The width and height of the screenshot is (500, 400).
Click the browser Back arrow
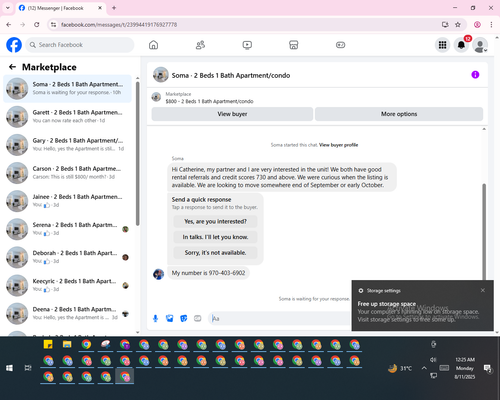click(x=9, y=25)
